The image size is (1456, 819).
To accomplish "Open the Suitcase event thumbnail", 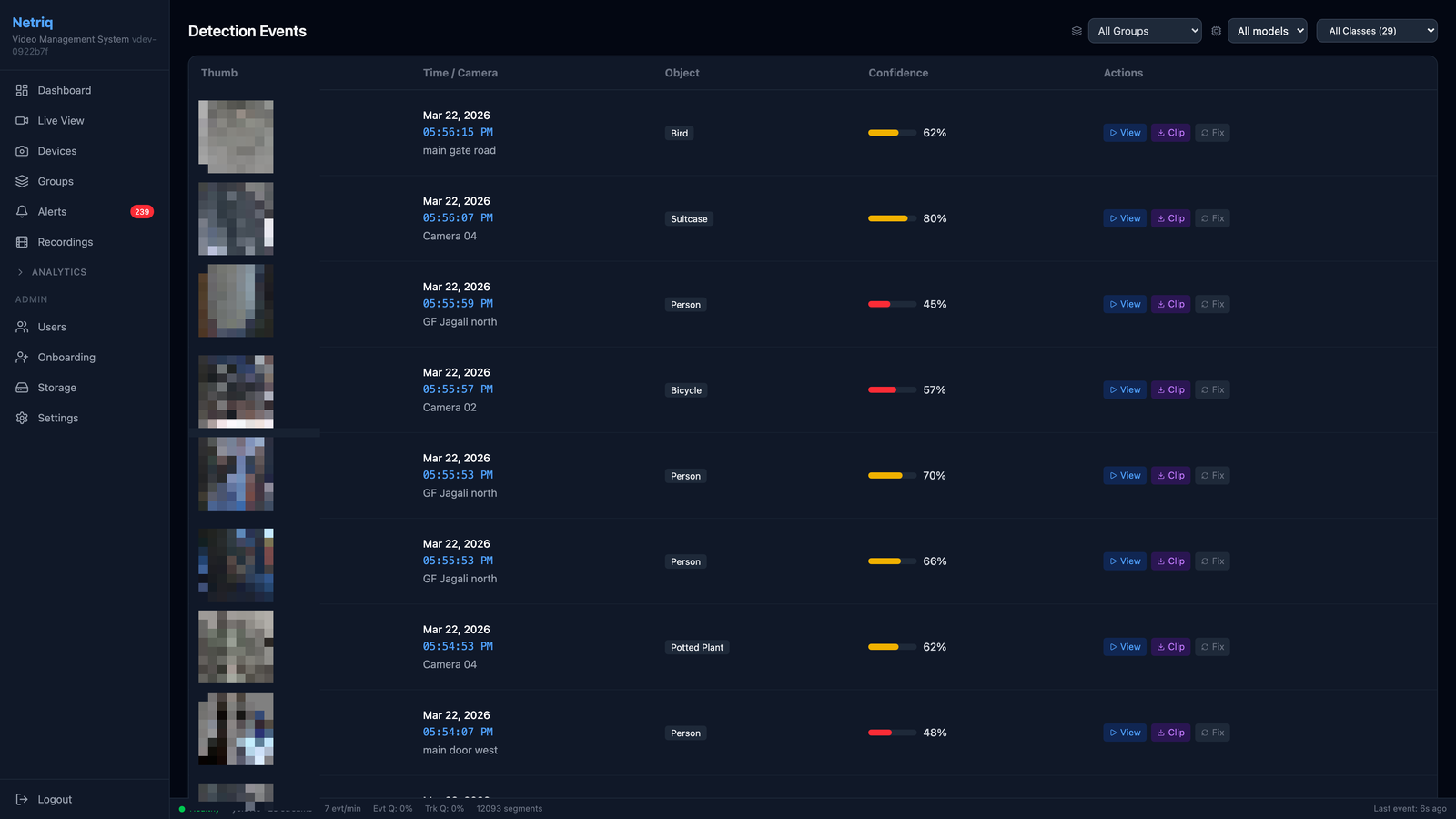I will point(236,218).
